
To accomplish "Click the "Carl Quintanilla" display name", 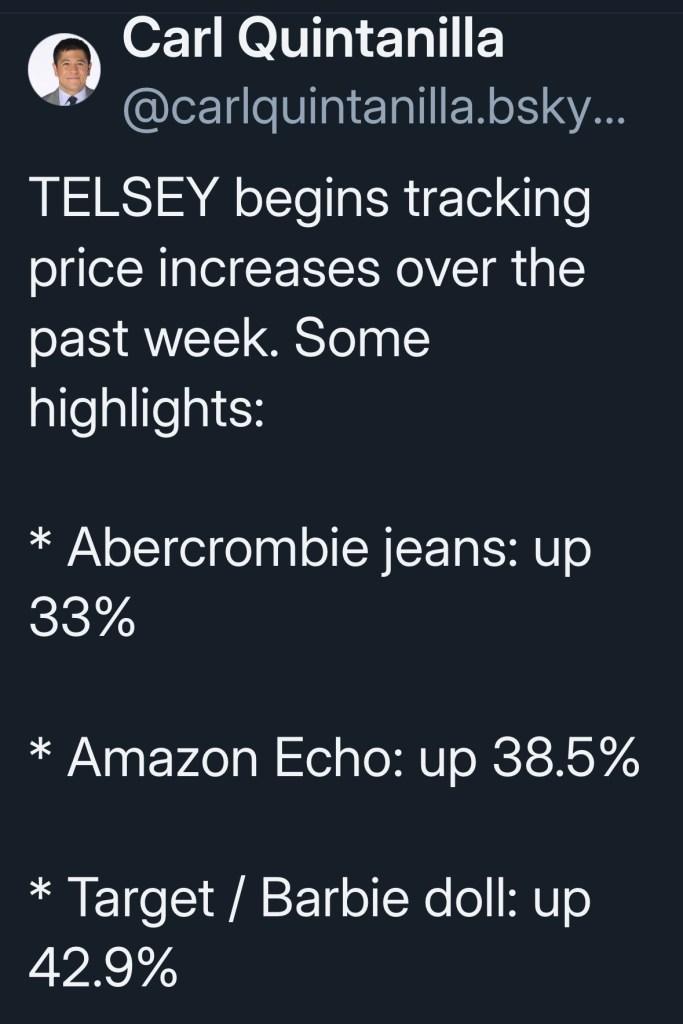I will click(x=313, y=42).
